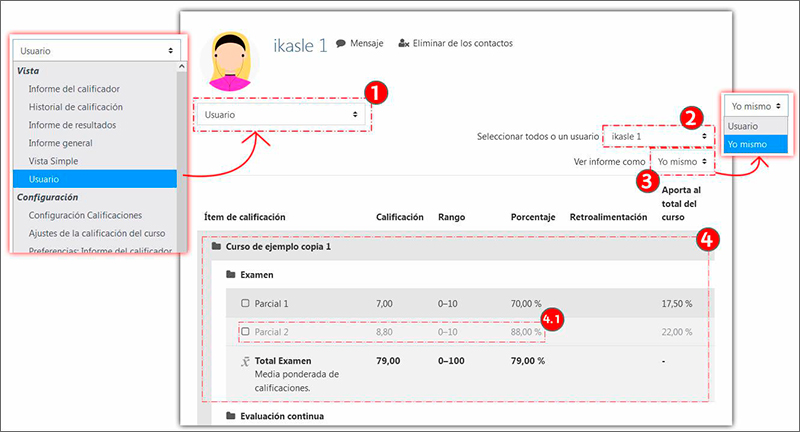Image resolution: width=800 pixels, height=432 pixels.
Task: Click the Total Examen mean symbol icon
Action: point(245,361)
